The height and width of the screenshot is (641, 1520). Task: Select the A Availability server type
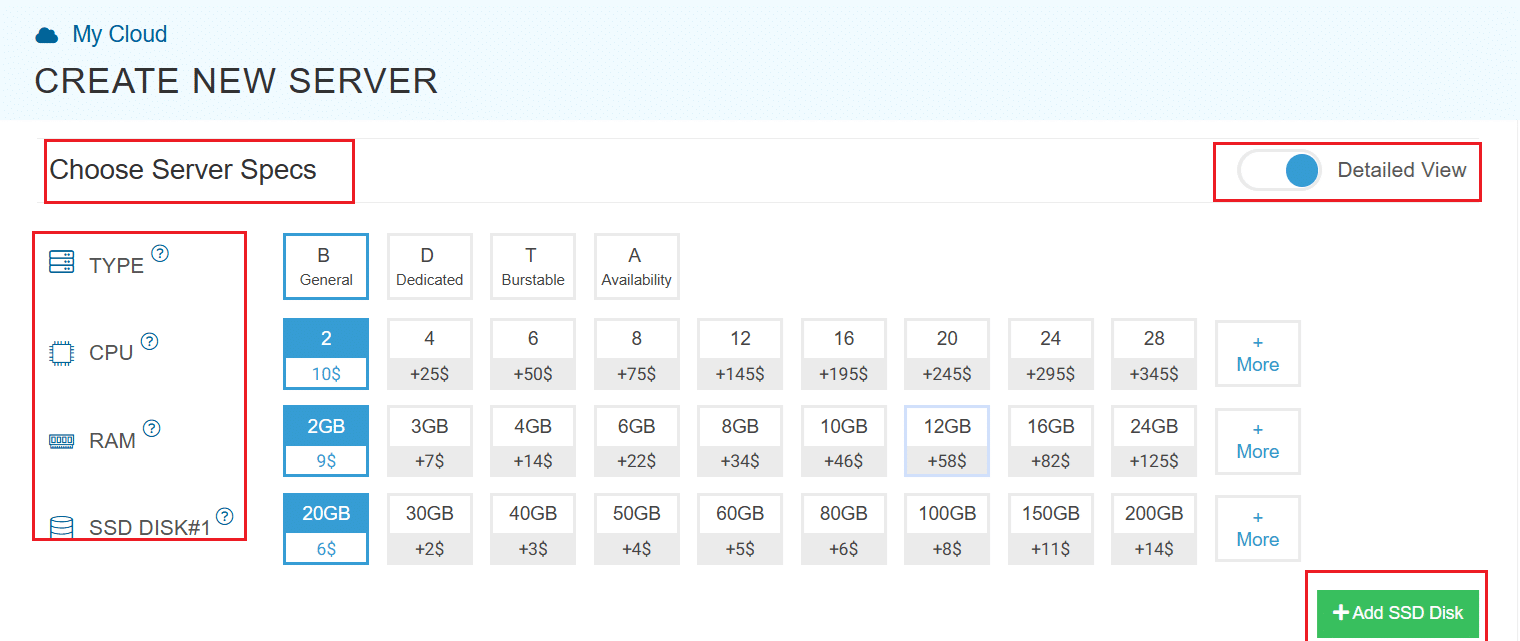click(636, 267)
